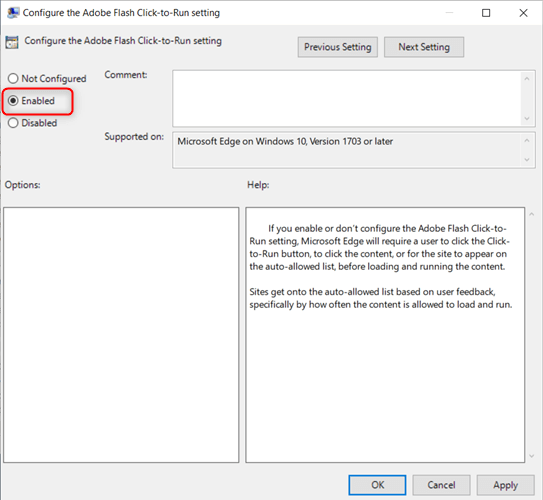Click the 'Comment:' label
The height and width of the screenshot is (500, 543).
click(x=126, y=74)
